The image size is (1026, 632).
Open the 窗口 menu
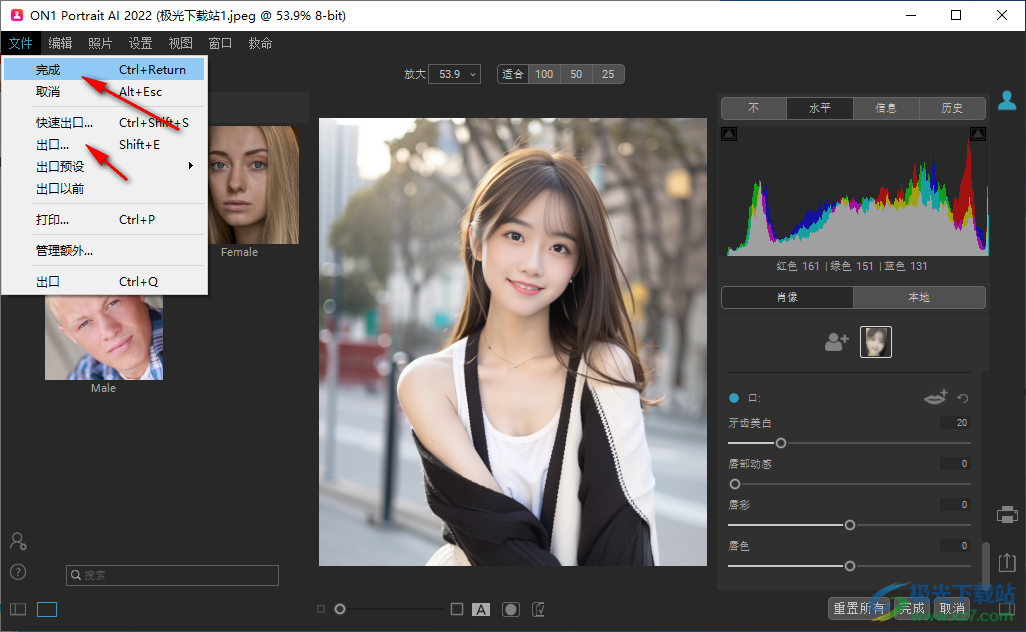221,43
